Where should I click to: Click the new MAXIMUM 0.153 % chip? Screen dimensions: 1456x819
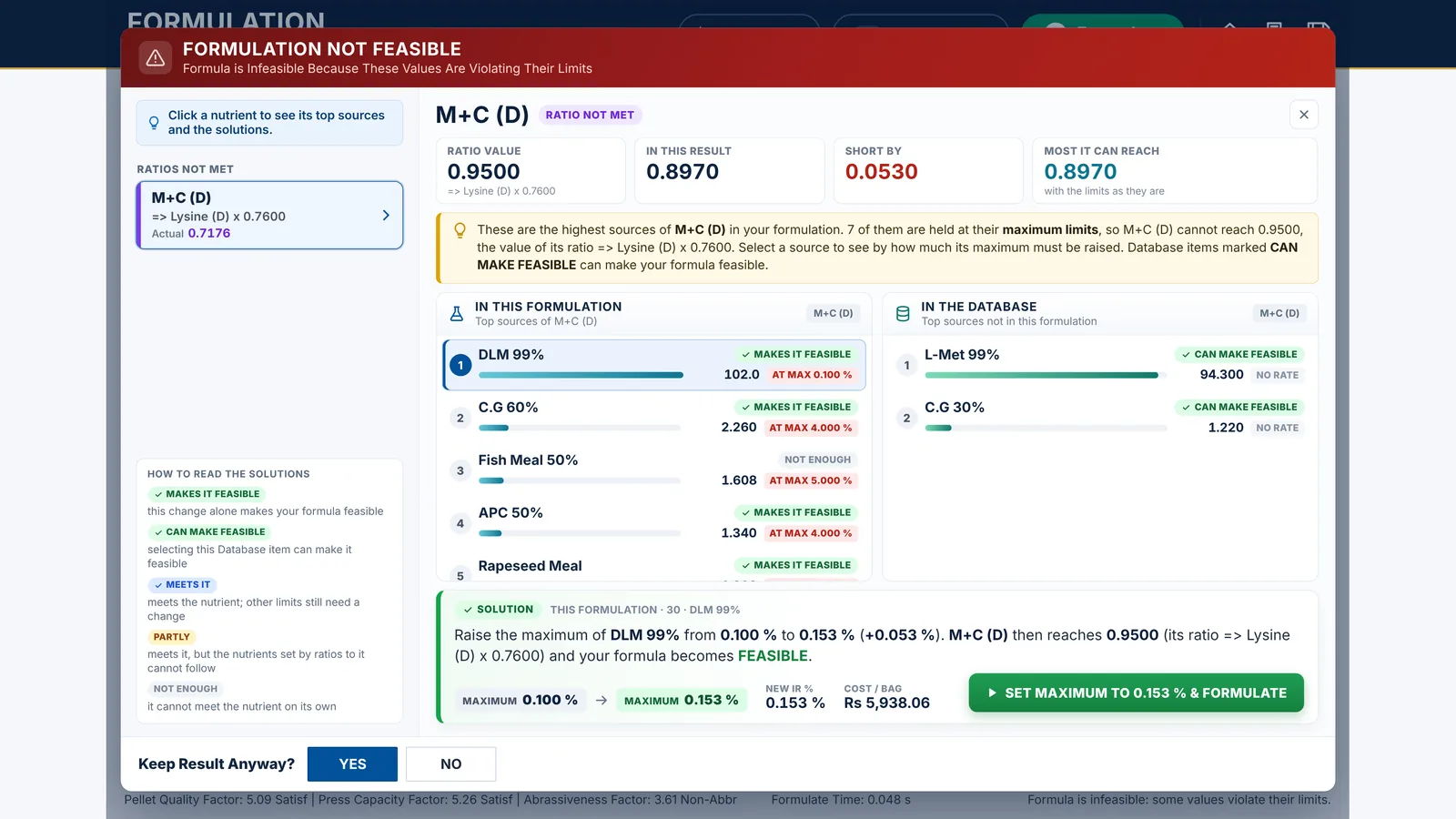click(x=681, y=700)
